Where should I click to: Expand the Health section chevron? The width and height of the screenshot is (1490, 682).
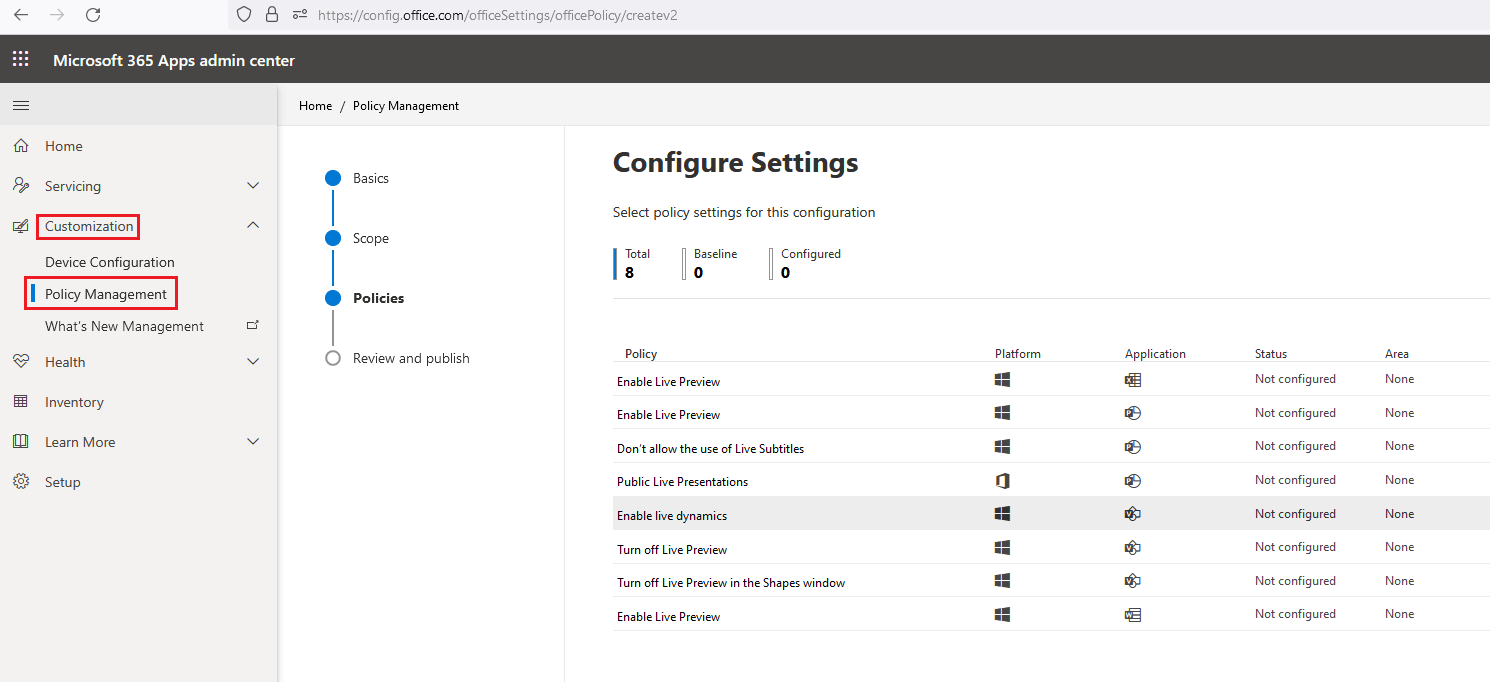(x=253, y=362)
